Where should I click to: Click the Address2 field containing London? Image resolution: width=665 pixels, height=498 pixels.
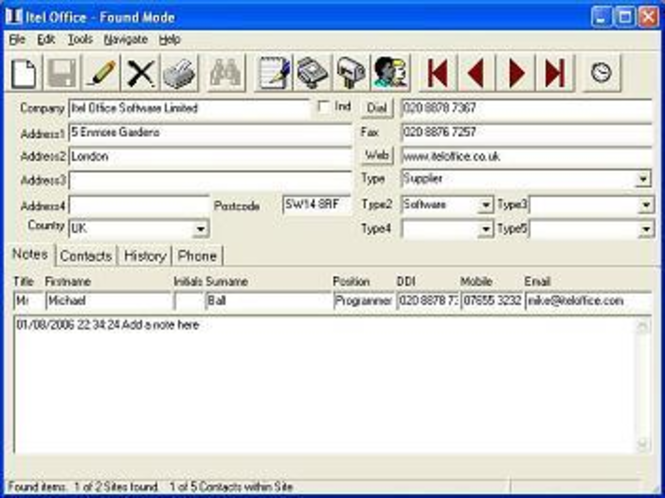210,157
